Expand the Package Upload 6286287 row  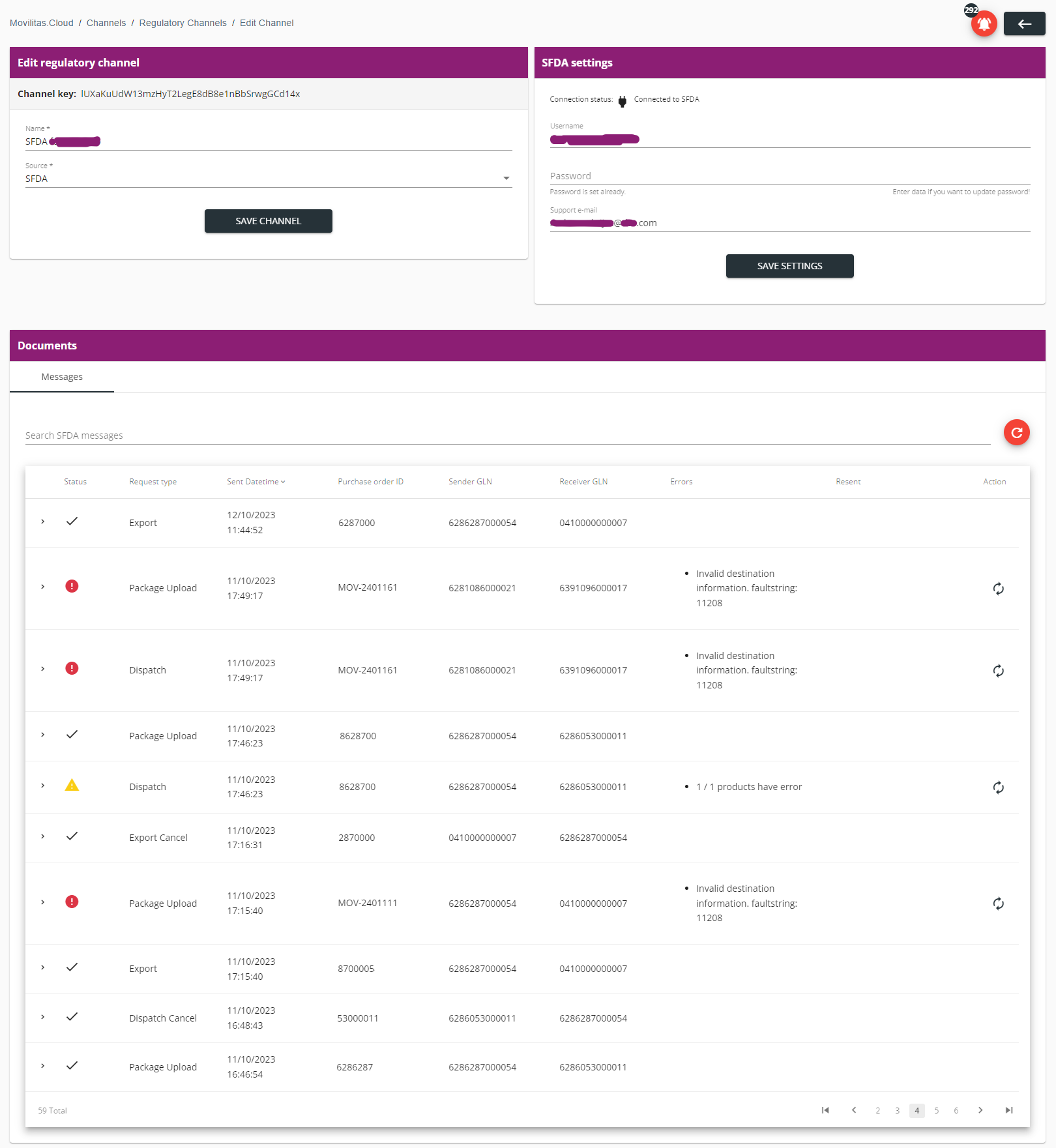(x=43, y=1066)
